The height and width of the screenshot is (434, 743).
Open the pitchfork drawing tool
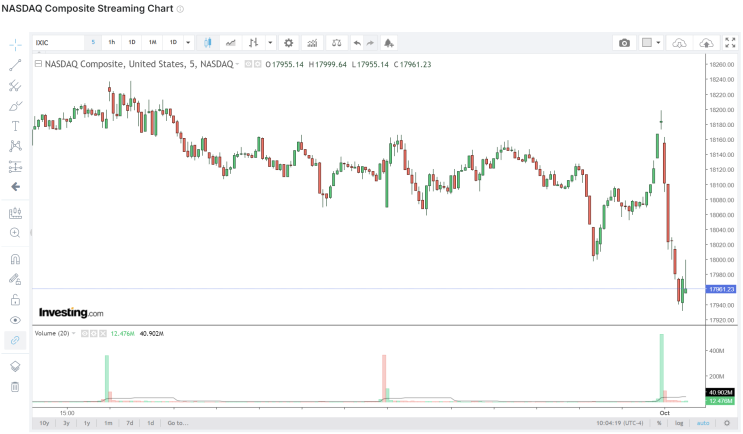15,86
